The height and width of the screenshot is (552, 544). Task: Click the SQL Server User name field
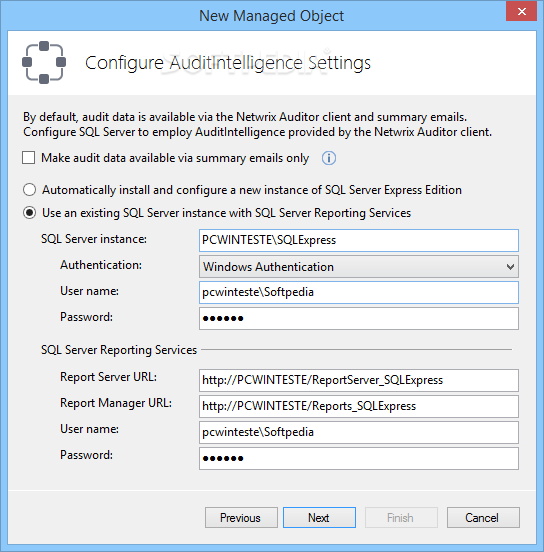coord(359,293)
